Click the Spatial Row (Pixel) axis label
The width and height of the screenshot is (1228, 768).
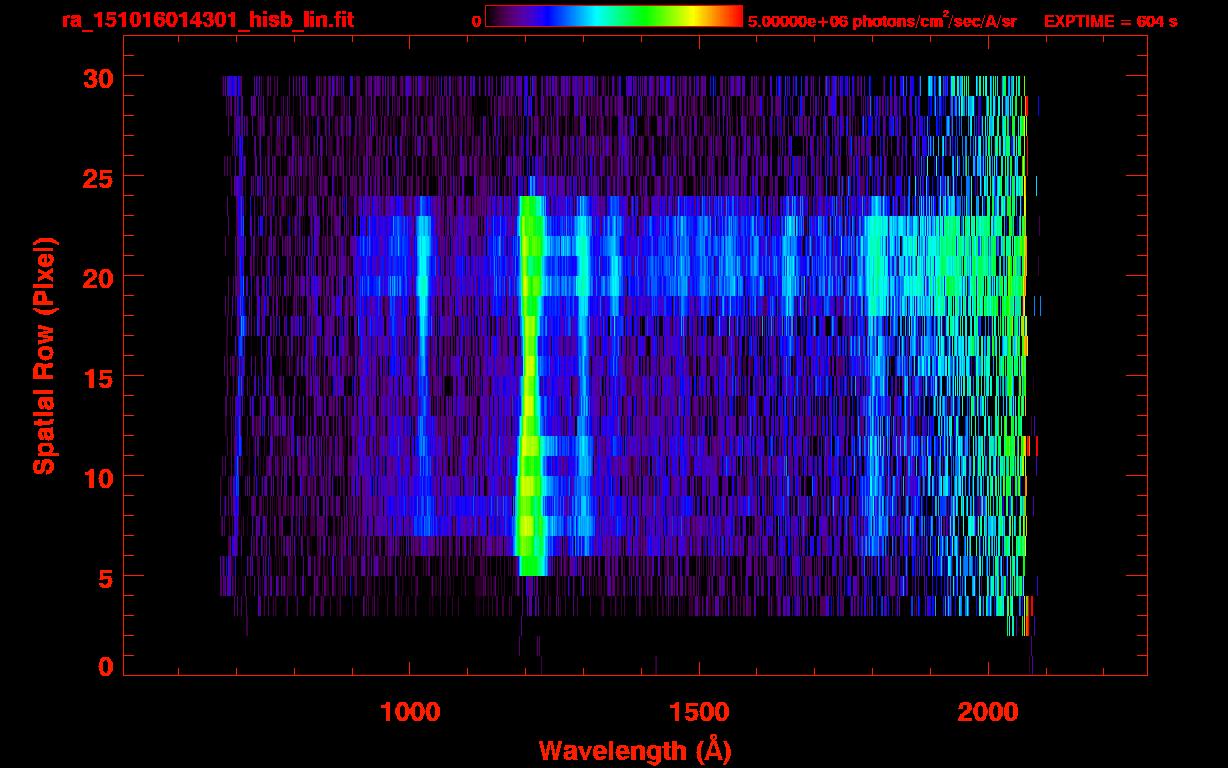pos(43,355)
